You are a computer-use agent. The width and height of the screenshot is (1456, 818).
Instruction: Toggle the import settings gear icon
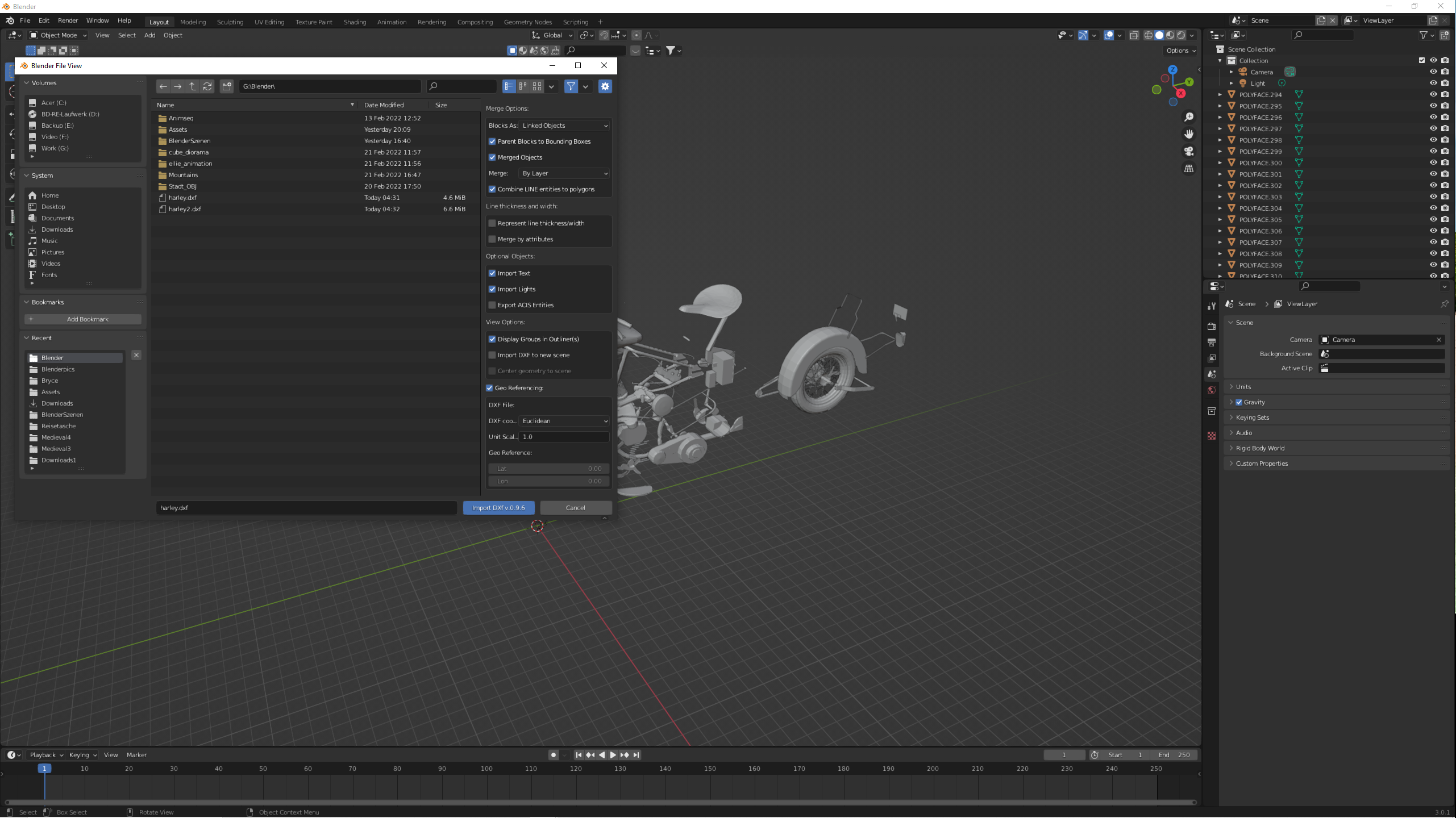[605, 86]
